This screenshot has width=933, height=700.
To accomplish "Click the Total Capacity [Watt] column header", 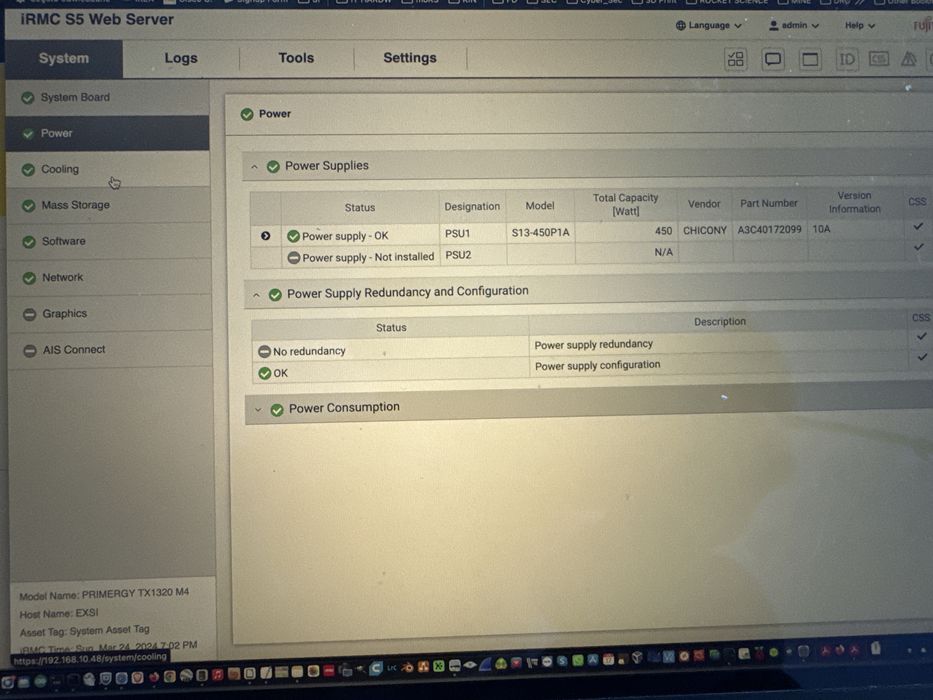I will point(625,204).
